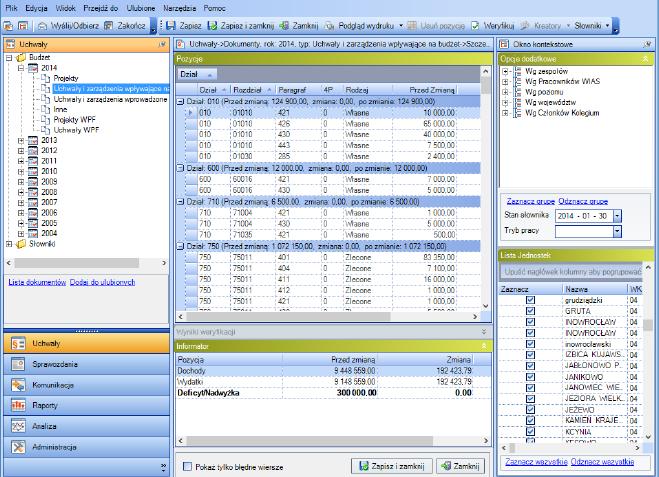Click the Zapisz floppy disk icon
Image resolution: width=659 pixels, height=477 pixels.
(171, 26)
